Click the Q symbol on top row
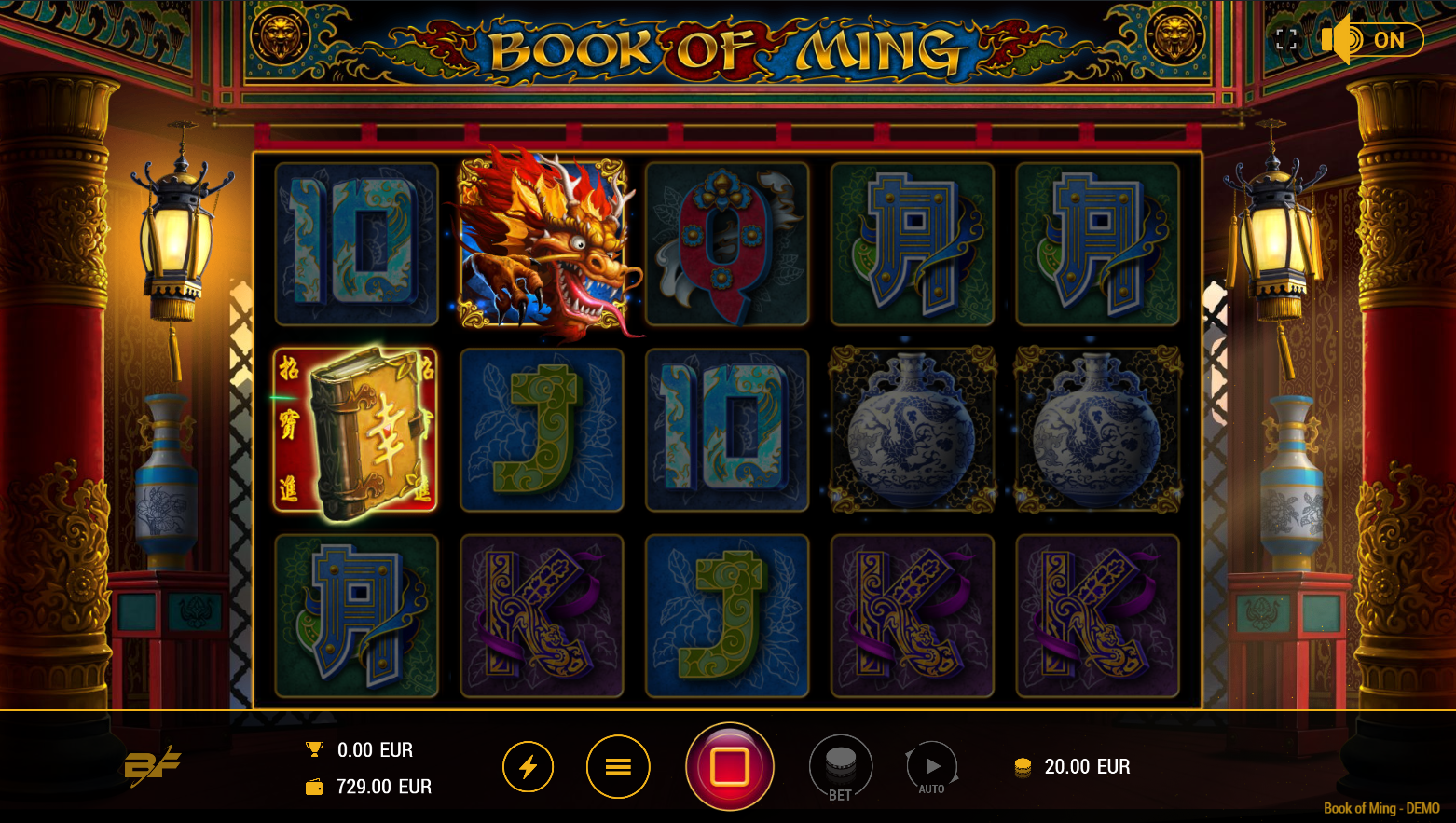1456x823 pixels. pyautogui.click(x=727, y=244)
